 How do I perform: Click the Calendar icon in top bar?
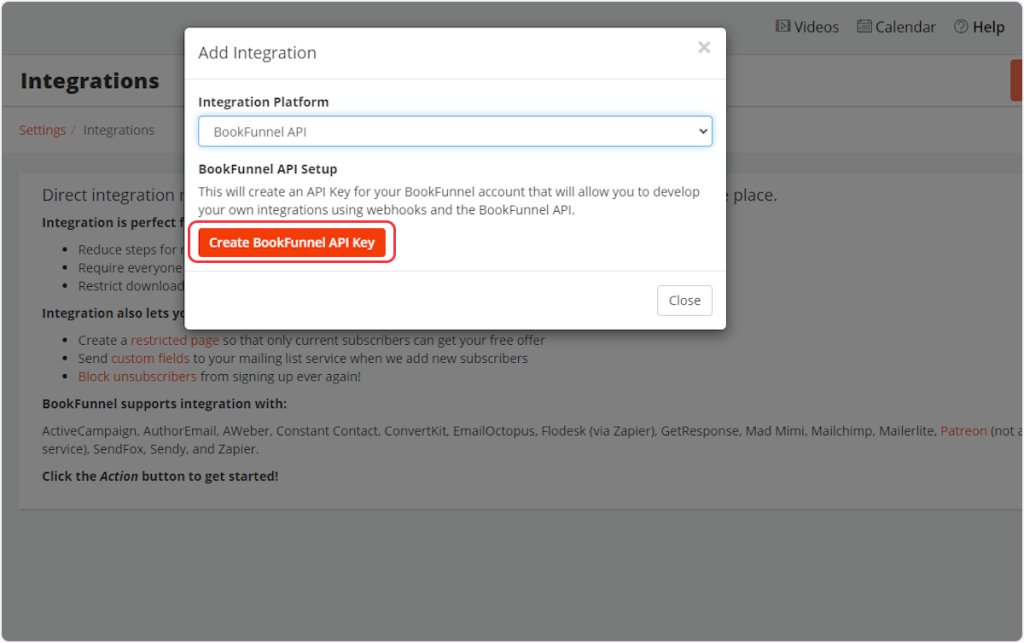tap(864, 27)
